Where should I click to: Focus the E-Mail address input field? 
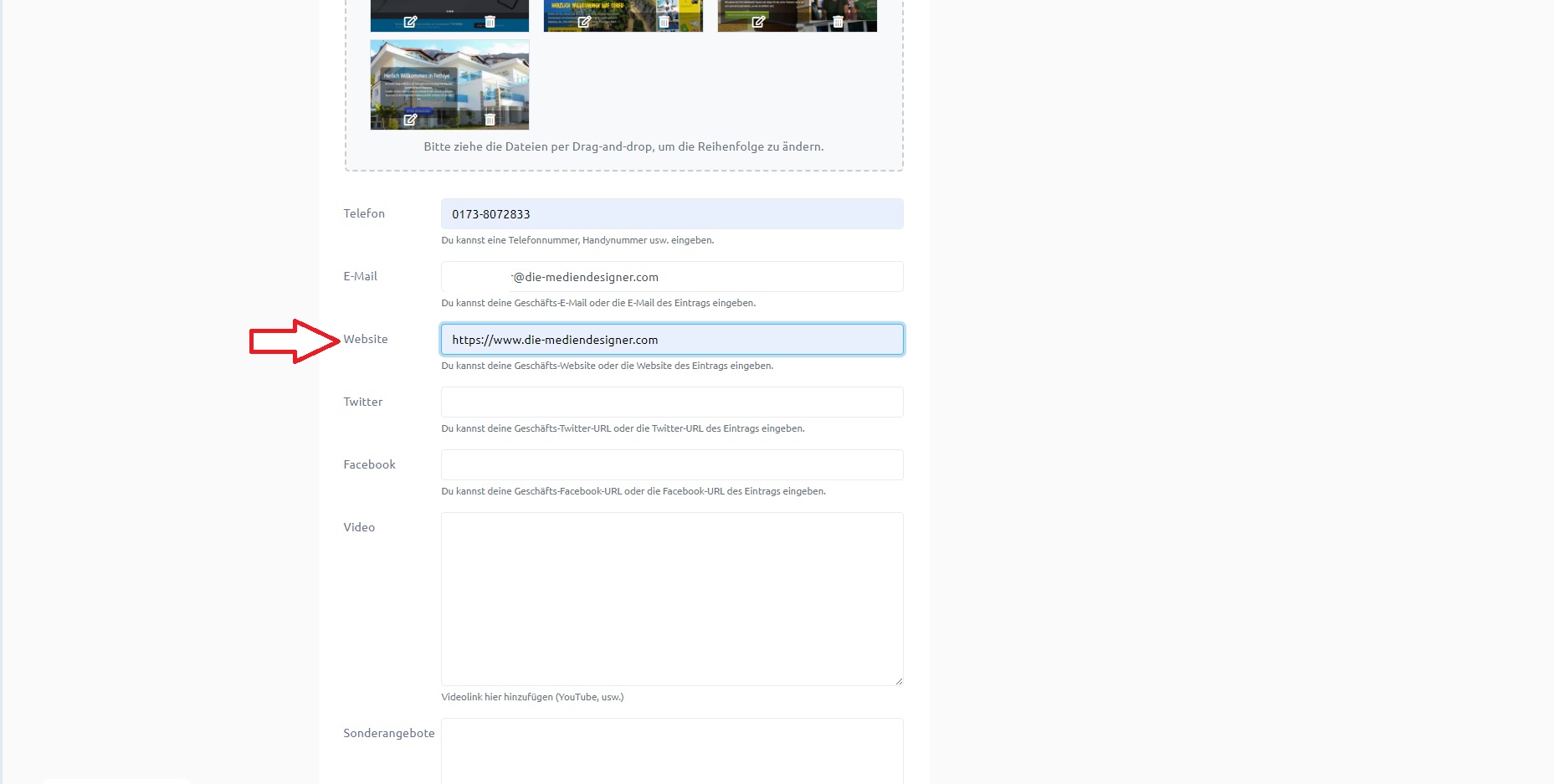tap(671, 277)
